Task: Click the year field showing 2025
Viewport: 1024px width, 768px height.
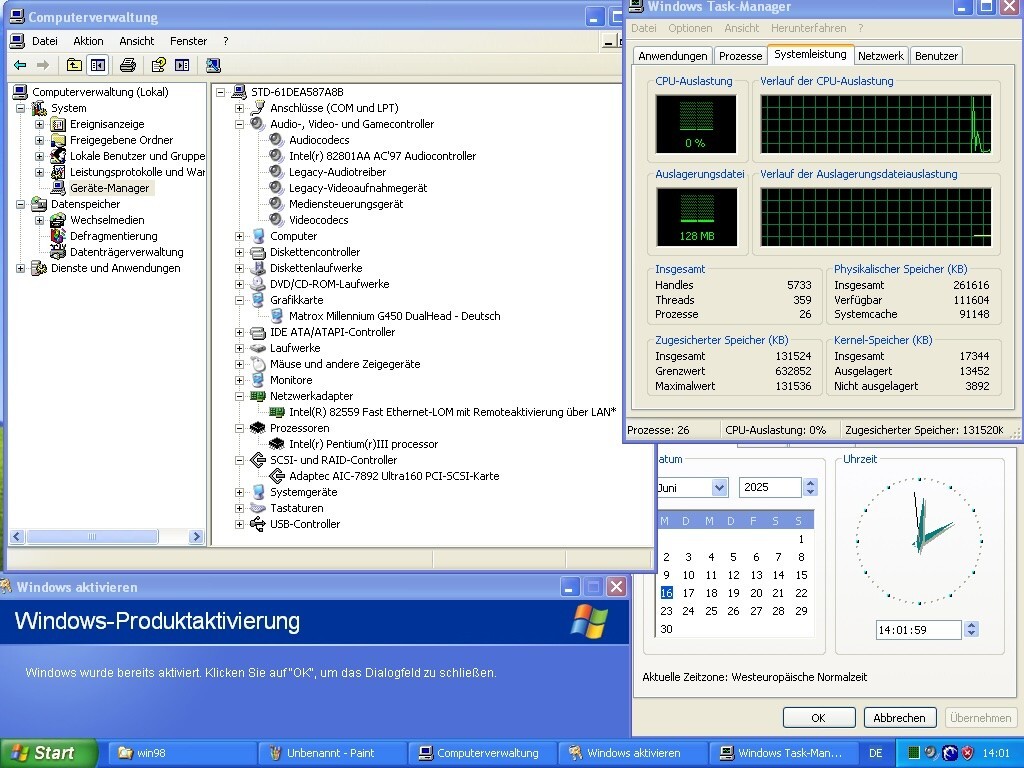Action: pos(770,487)
